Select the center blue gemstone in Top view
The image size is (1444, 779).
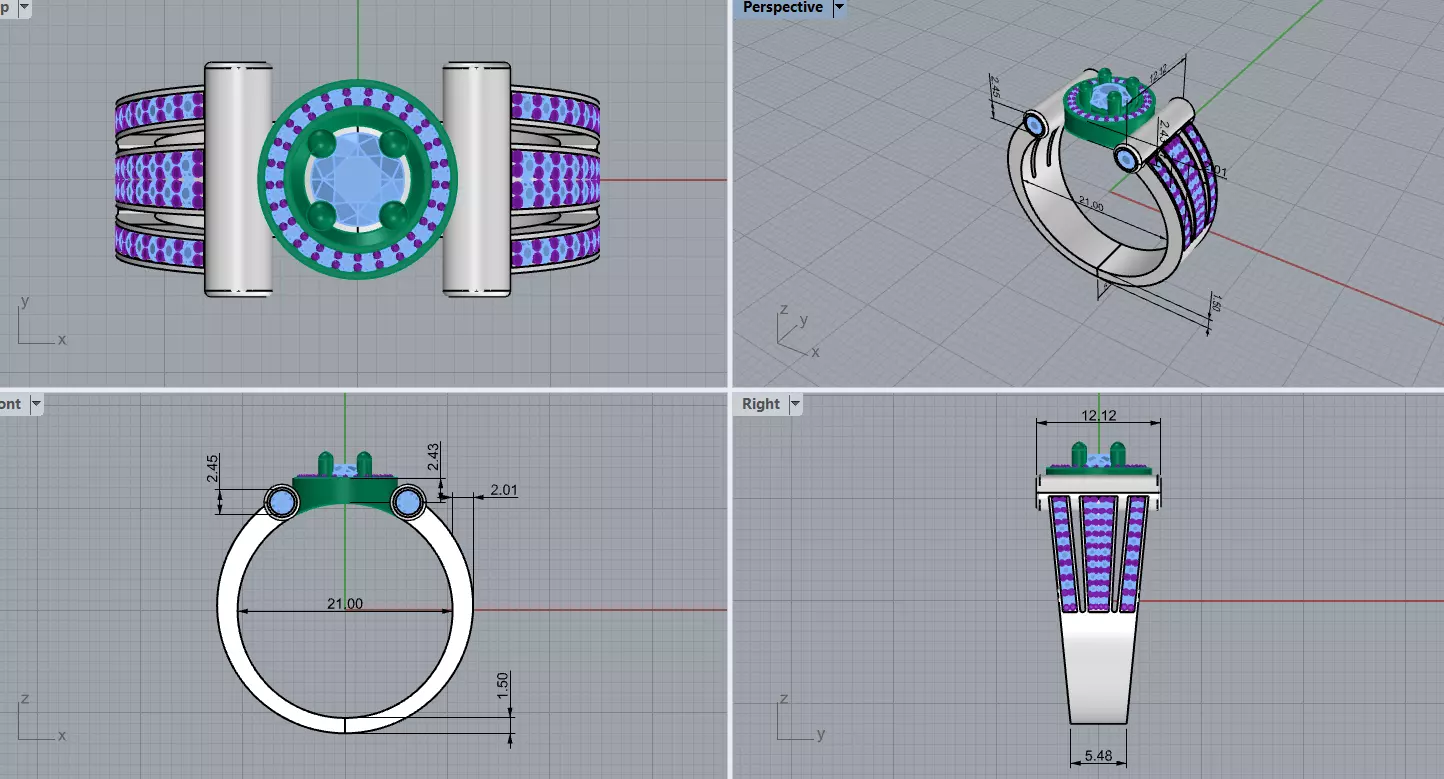[x=357, y=180]
